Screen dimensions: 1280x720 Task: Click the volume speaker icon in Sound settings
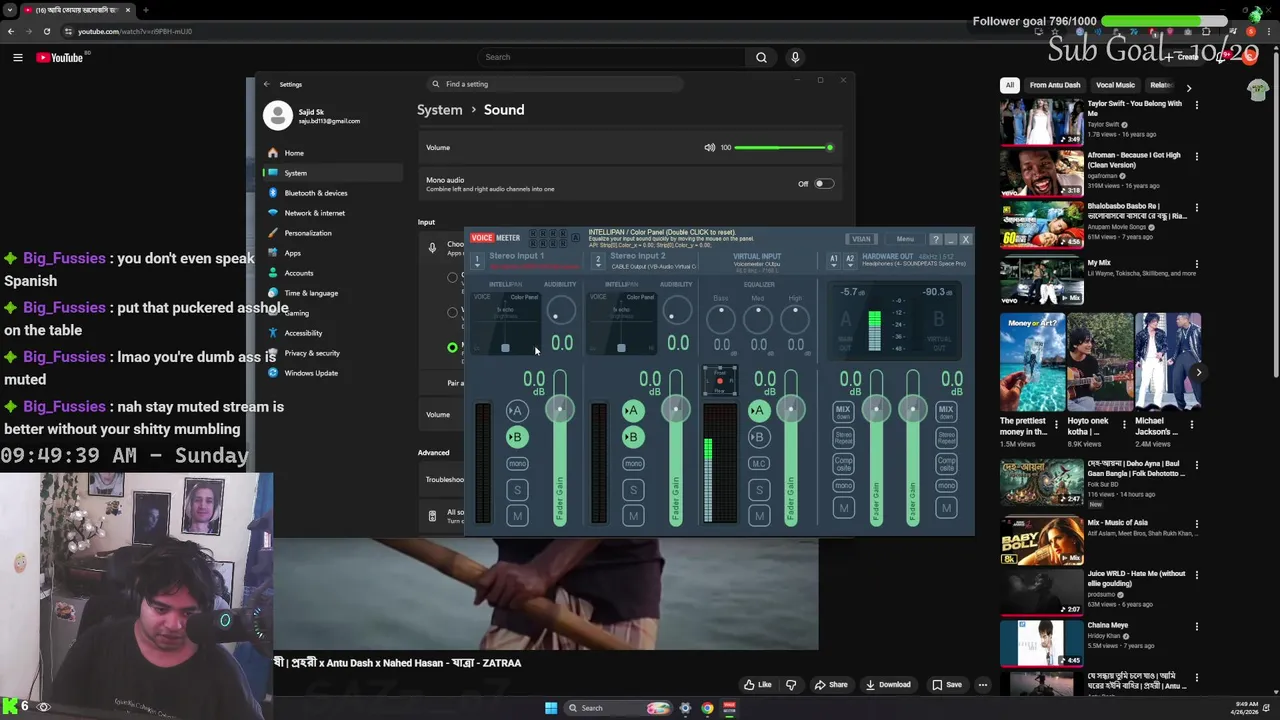pos(710,148)
